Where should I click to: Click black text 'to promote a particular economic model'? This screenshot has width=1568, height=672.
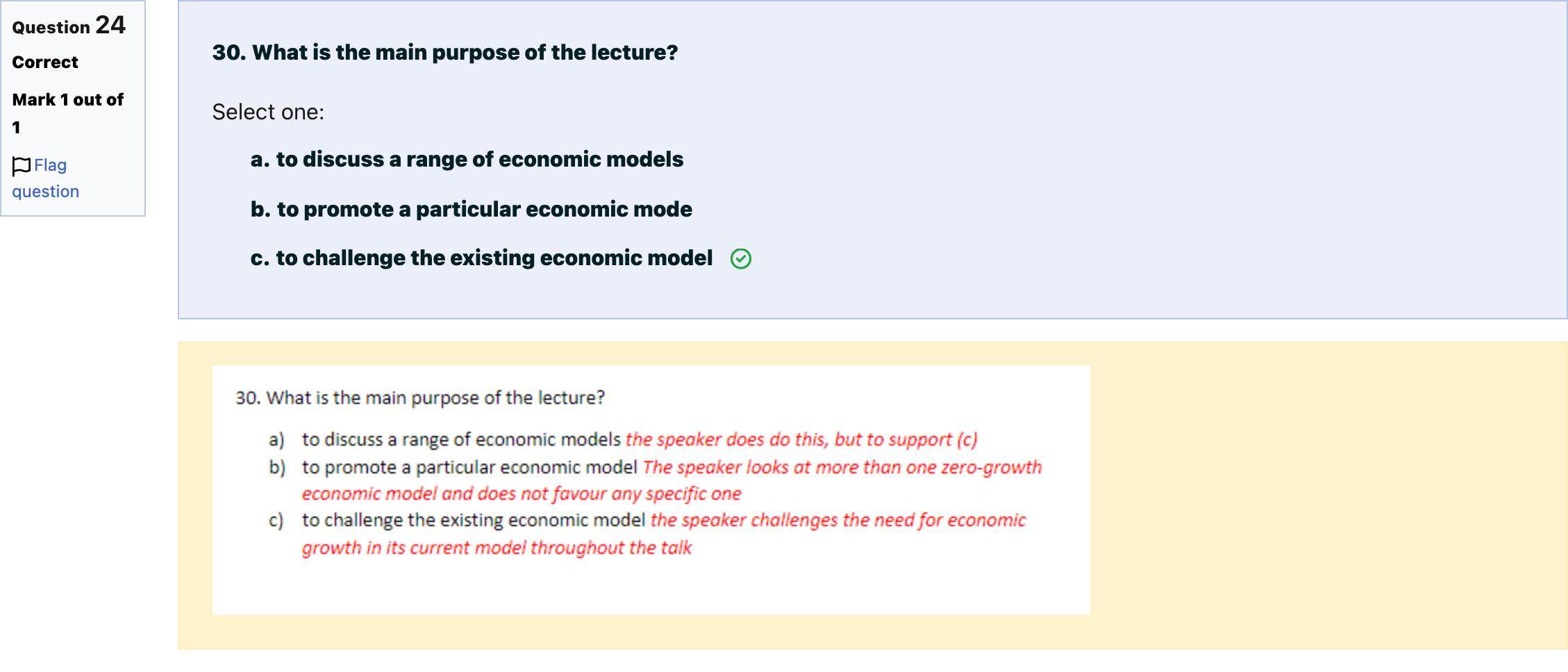coord(469,467)
